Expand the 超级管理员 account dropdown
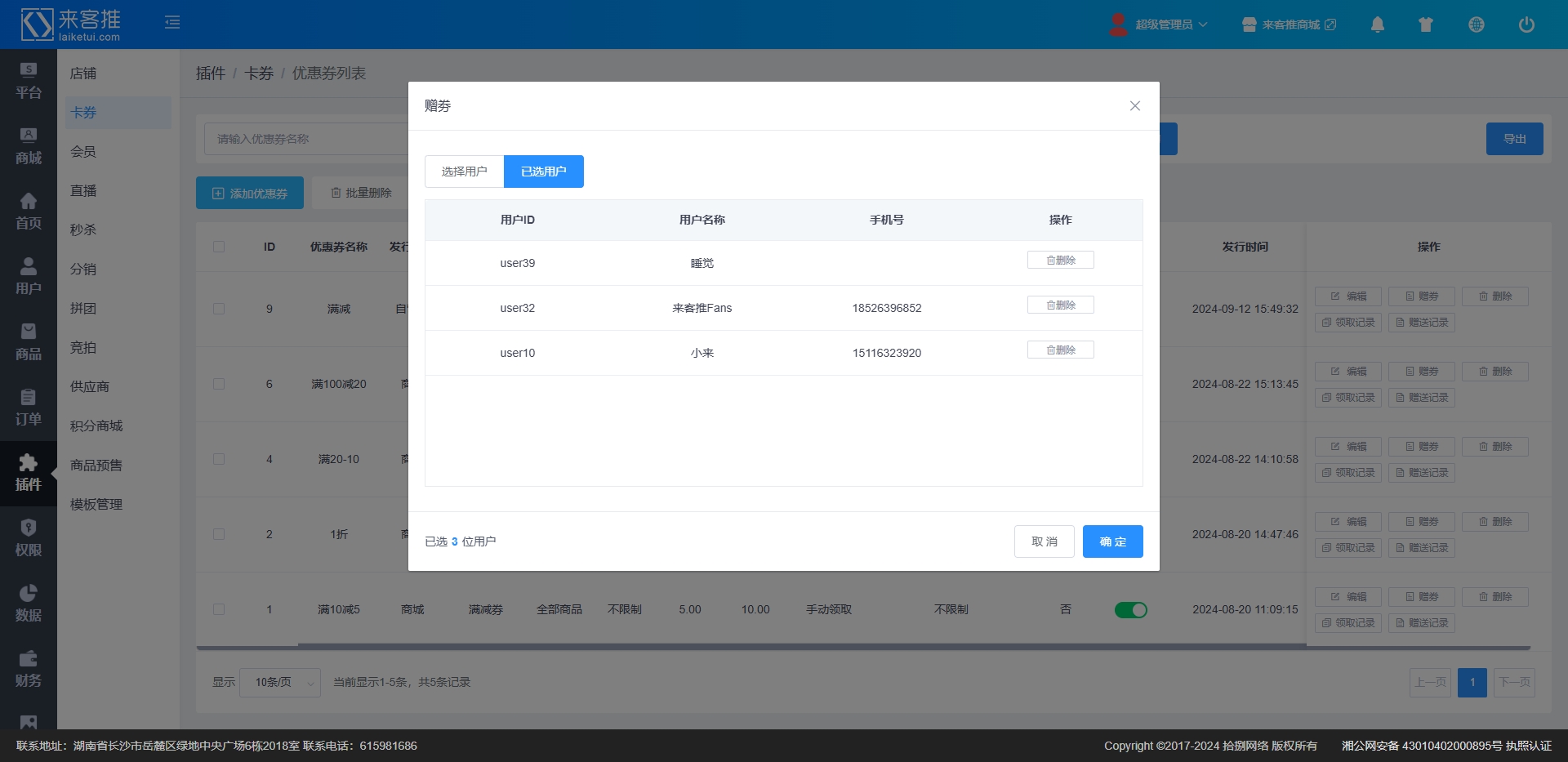The width and height of the screenshot is (1568, 762). [1160, 25]
